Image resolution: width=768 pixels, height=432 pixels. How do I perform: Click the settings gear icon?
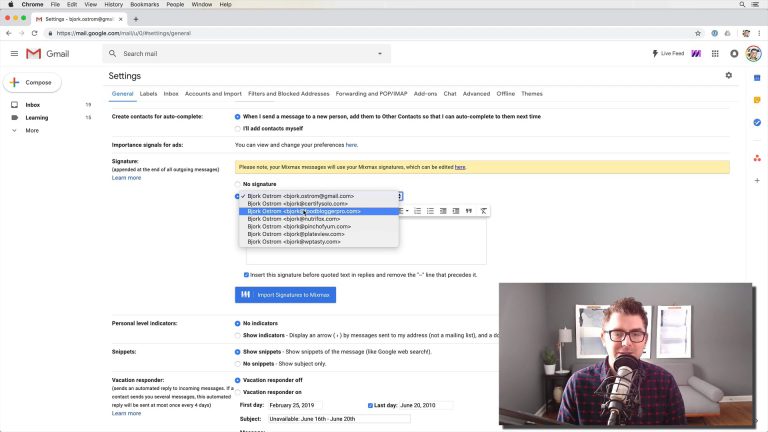(729, 75)
